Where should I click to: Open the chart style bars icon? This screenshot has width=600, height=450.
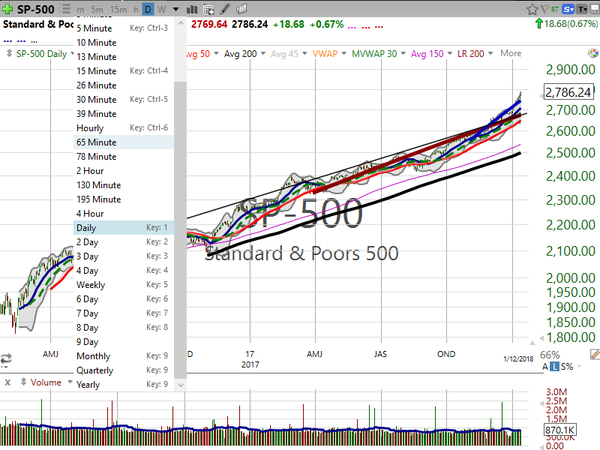pyautogui.click(x=192, y=10)
